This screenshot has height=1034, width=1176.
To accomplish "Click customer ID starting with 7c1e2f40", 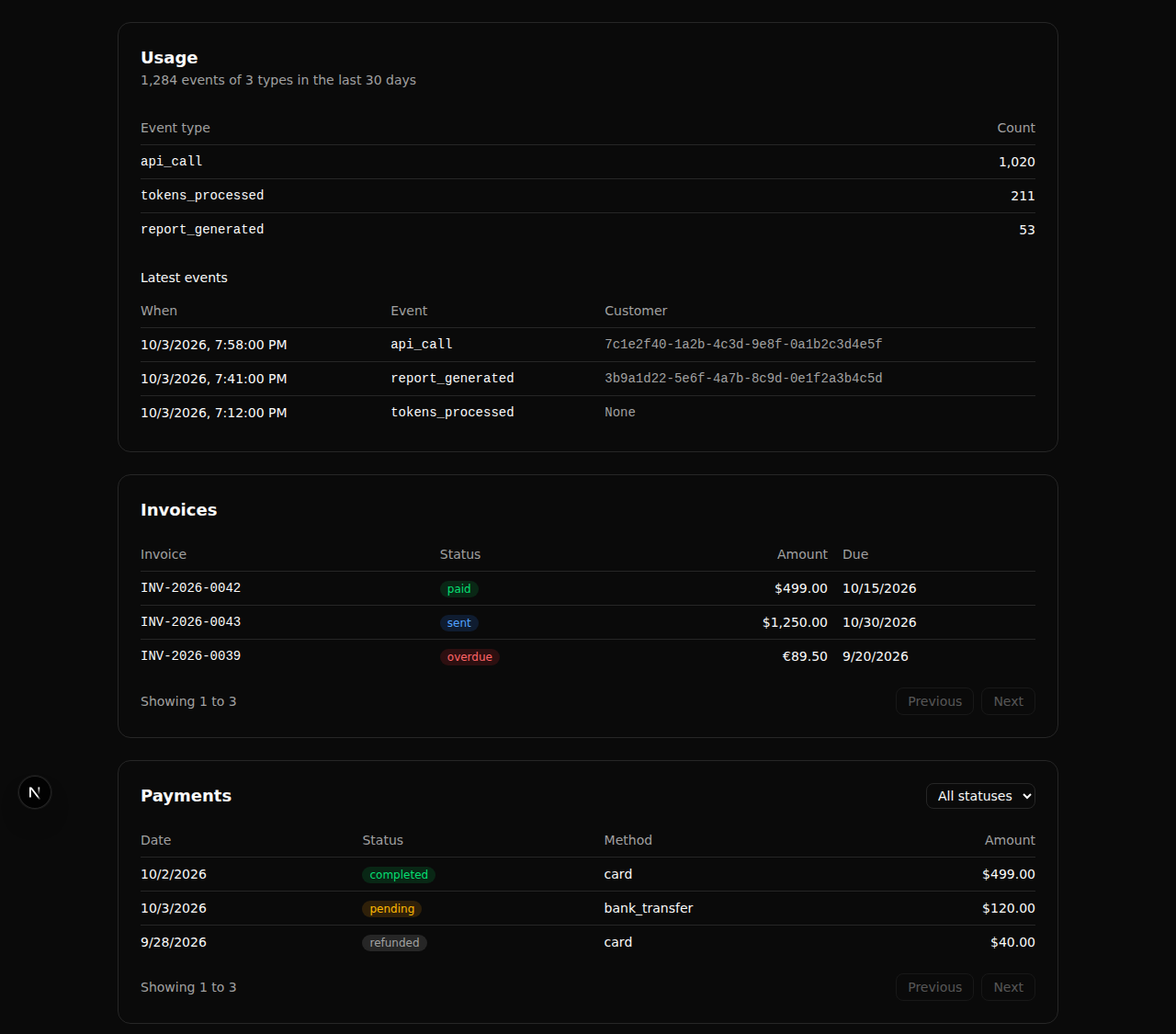I will coord(743,345).
